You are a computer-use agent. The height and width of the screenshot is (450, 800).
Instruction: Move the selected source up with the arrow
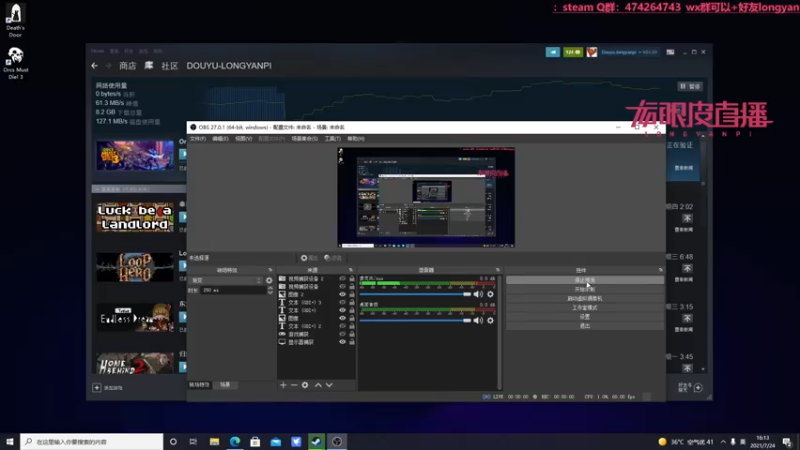click(x=318, y=385)
